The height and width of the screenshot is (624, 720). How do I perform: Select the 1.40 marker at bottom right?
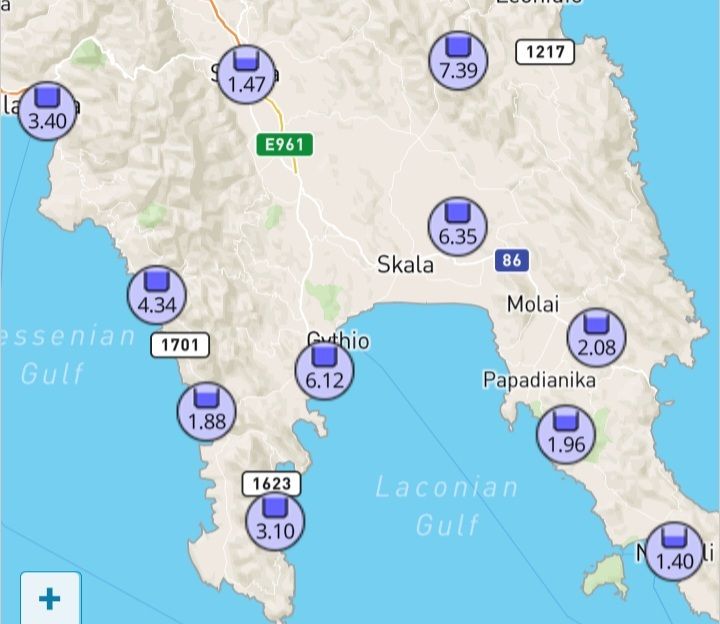674,551
